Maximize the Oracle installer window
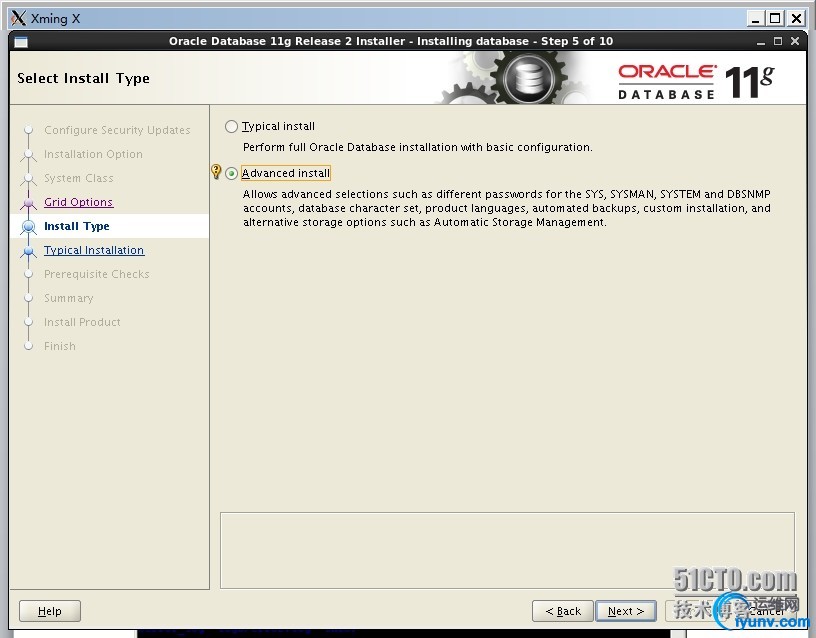Screen dimensions: 816x638 (778, 42)
